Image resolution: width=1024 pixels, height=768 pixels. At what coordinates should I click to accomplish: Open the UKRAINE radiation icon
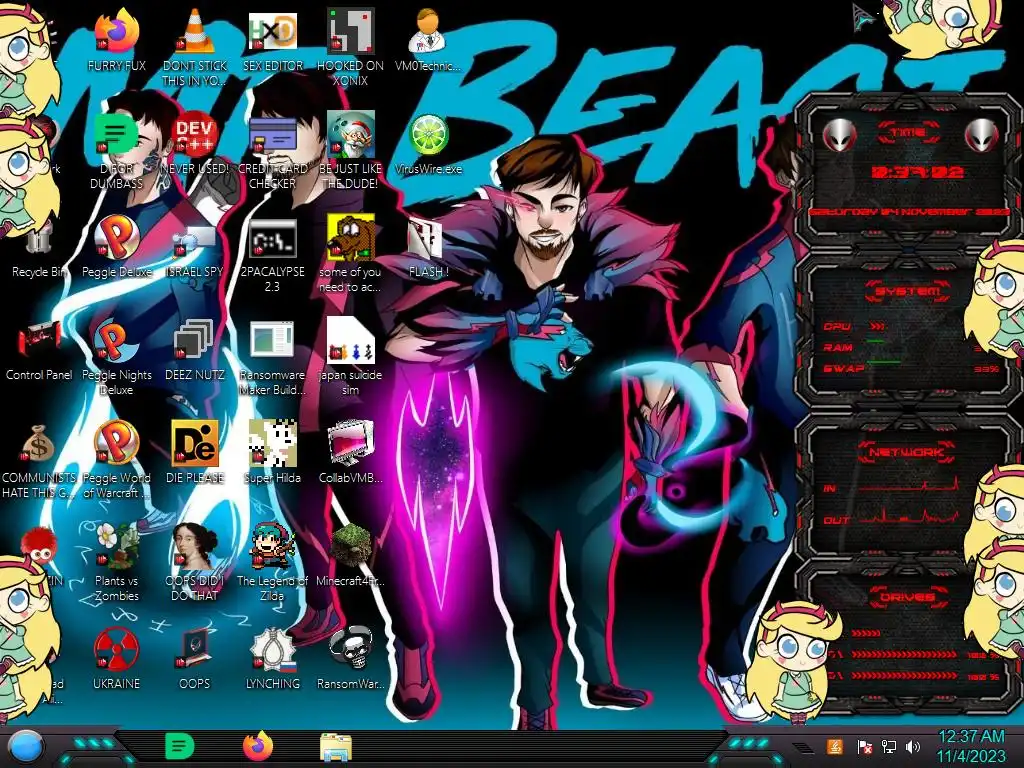[x=116, y=651]
